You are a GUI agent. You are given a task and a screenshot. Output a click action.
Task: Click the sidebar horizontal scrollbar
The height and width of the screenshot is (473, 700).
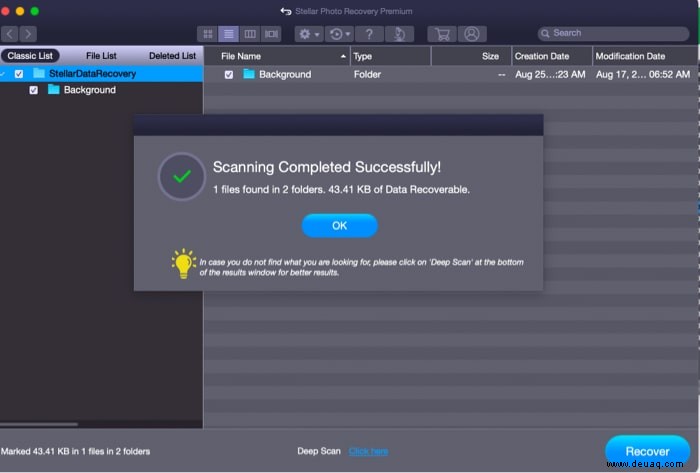pos(39,424)
